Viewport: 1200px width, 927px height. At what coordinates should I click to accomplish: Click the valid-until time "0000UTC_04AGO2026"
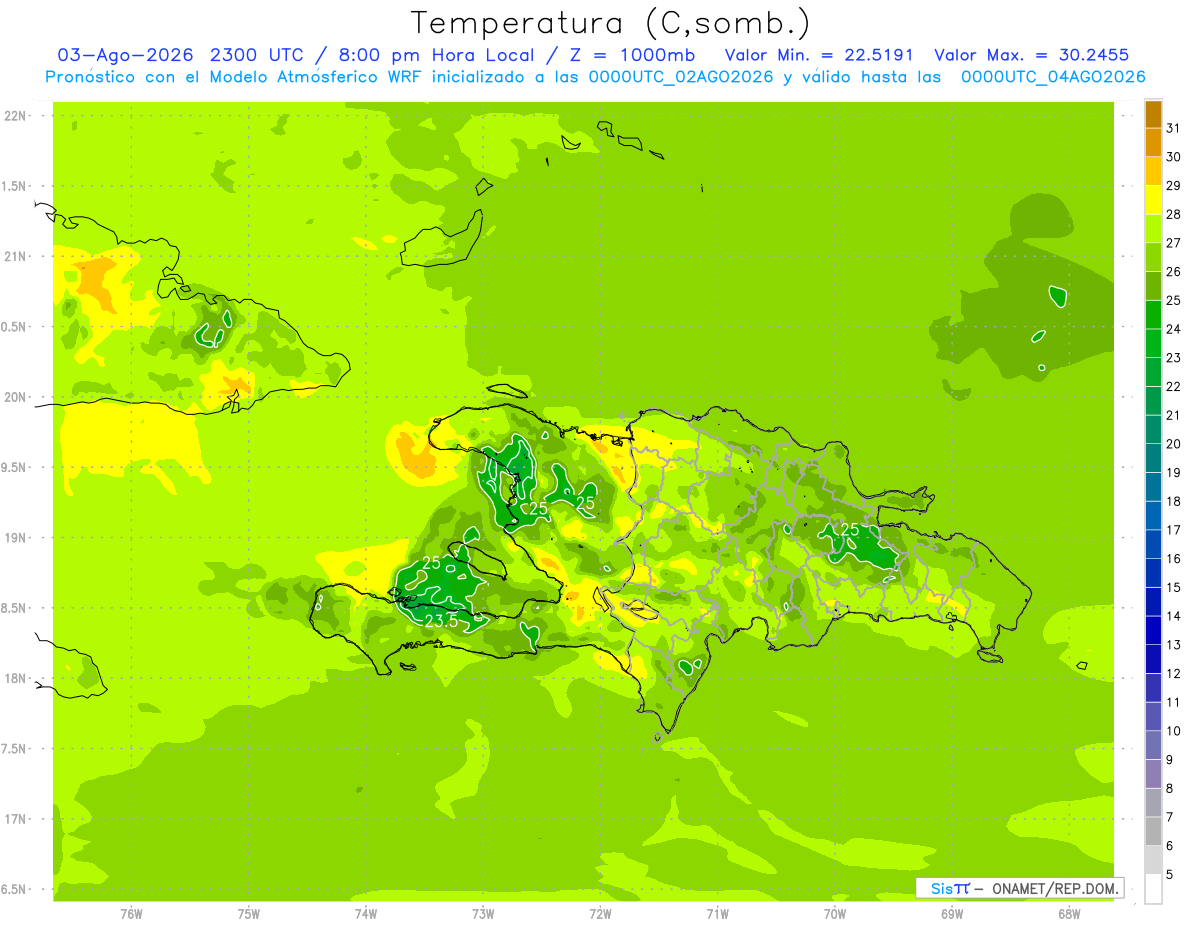coord(1054,77)
